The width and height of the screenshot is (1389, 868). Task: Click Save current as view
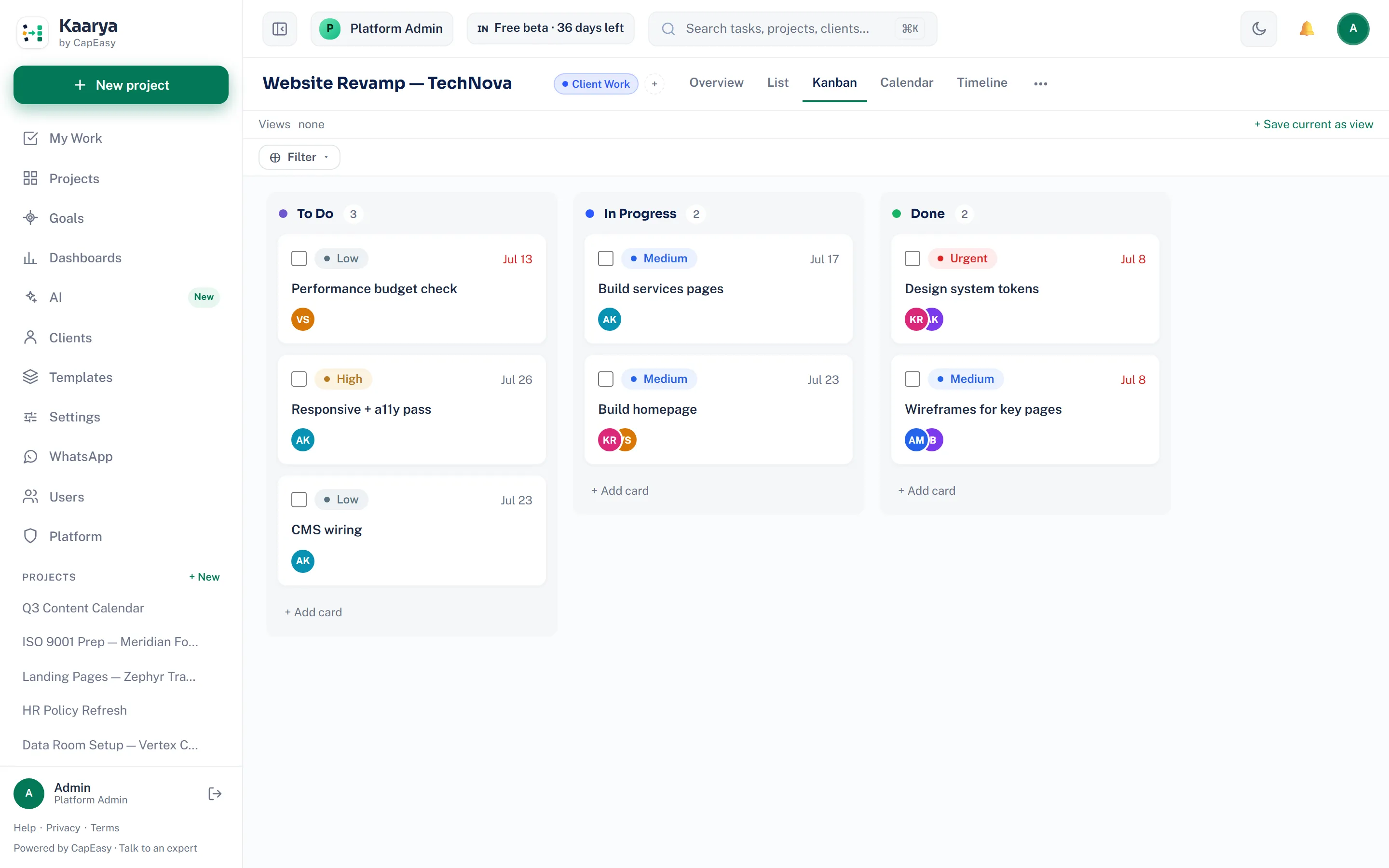tap(1313, 124)
